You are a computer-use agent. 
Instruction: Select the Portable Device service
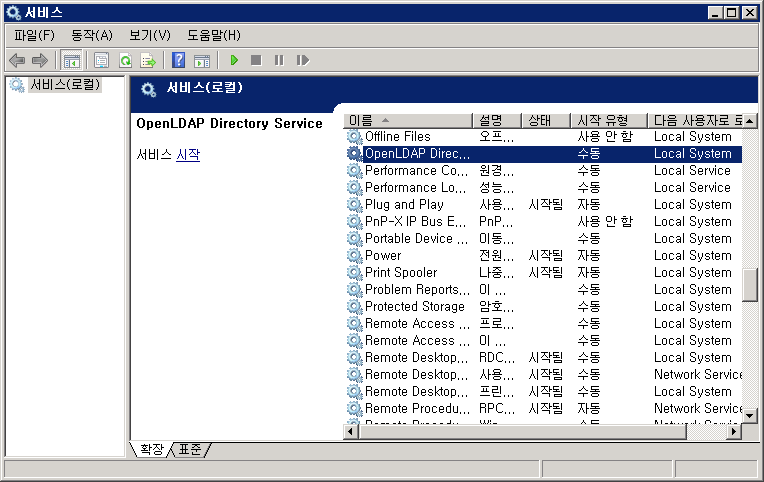(x=543, y=239)
